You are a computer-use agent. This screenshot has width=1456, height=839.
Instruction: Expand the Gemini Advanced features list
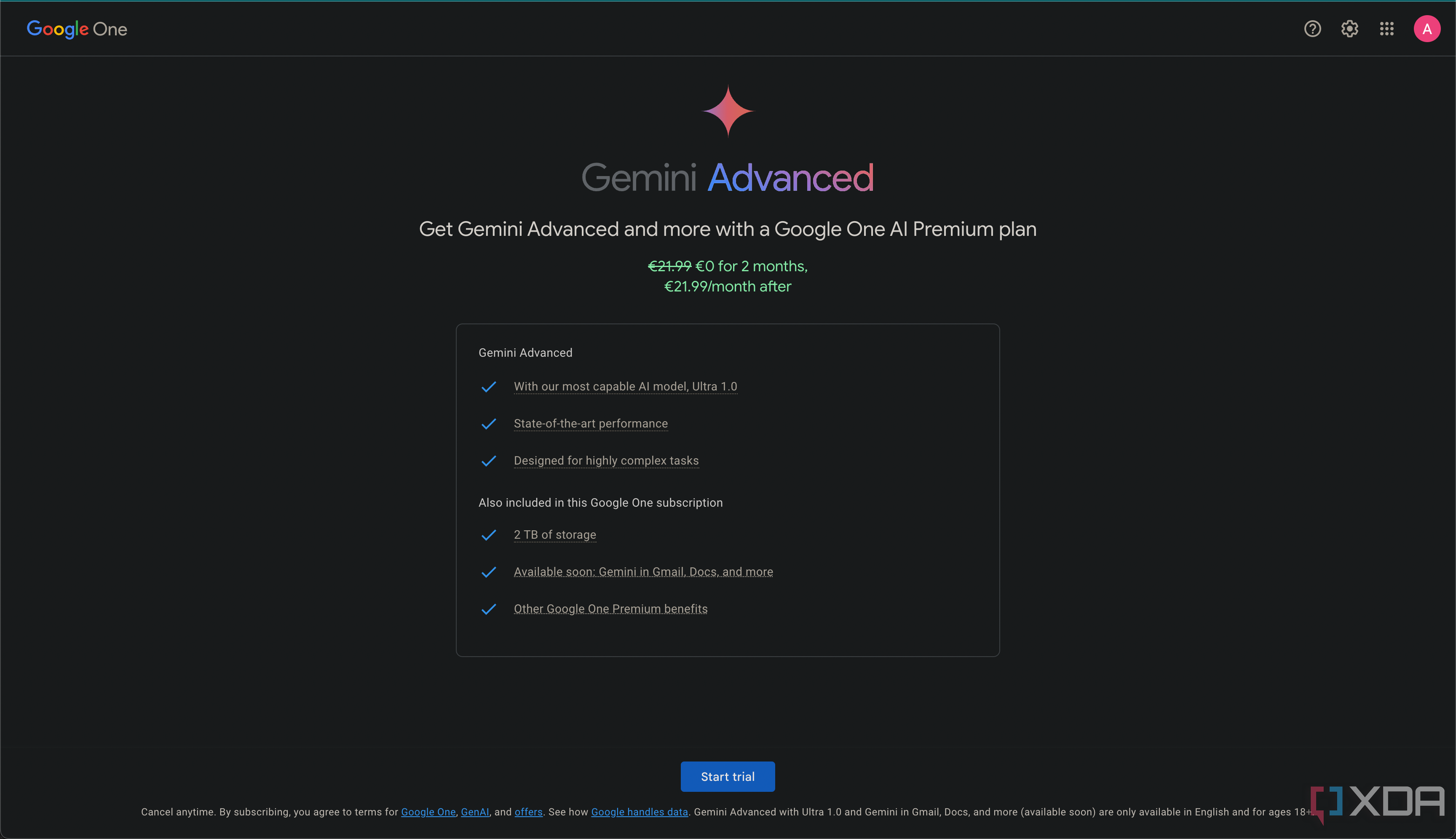click(x=525, y=352)
